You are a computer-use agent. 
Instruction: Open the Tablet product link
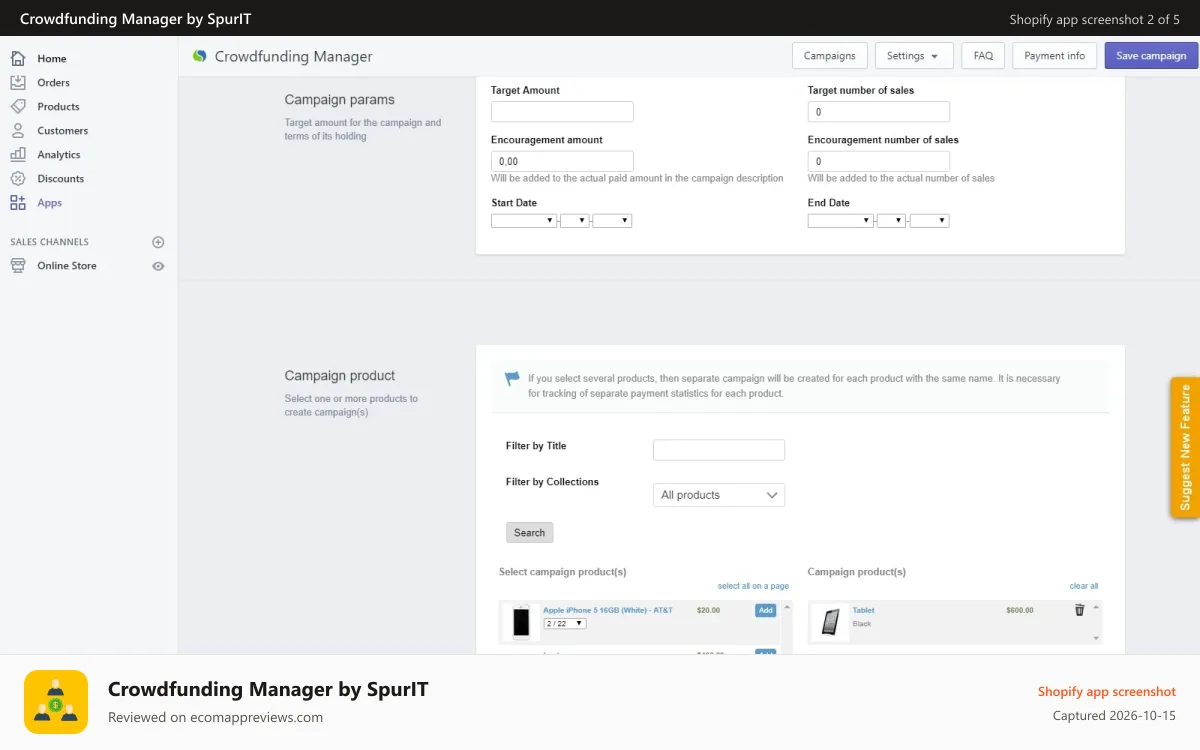tap(863, 610)
